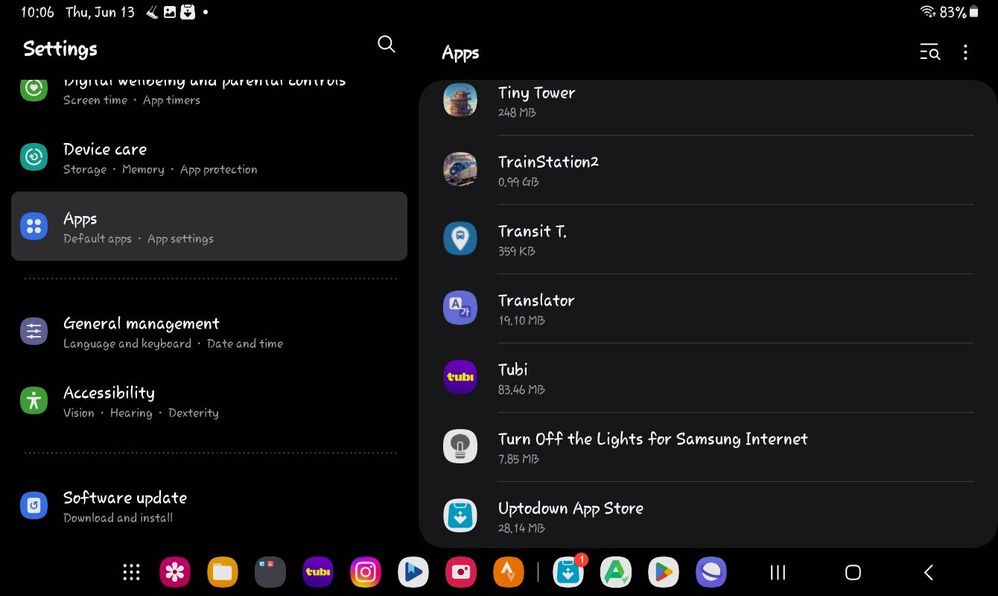Viewport: 998px width, 596px height.
Task: Tap the Accessibility icon
Action: 34,401
